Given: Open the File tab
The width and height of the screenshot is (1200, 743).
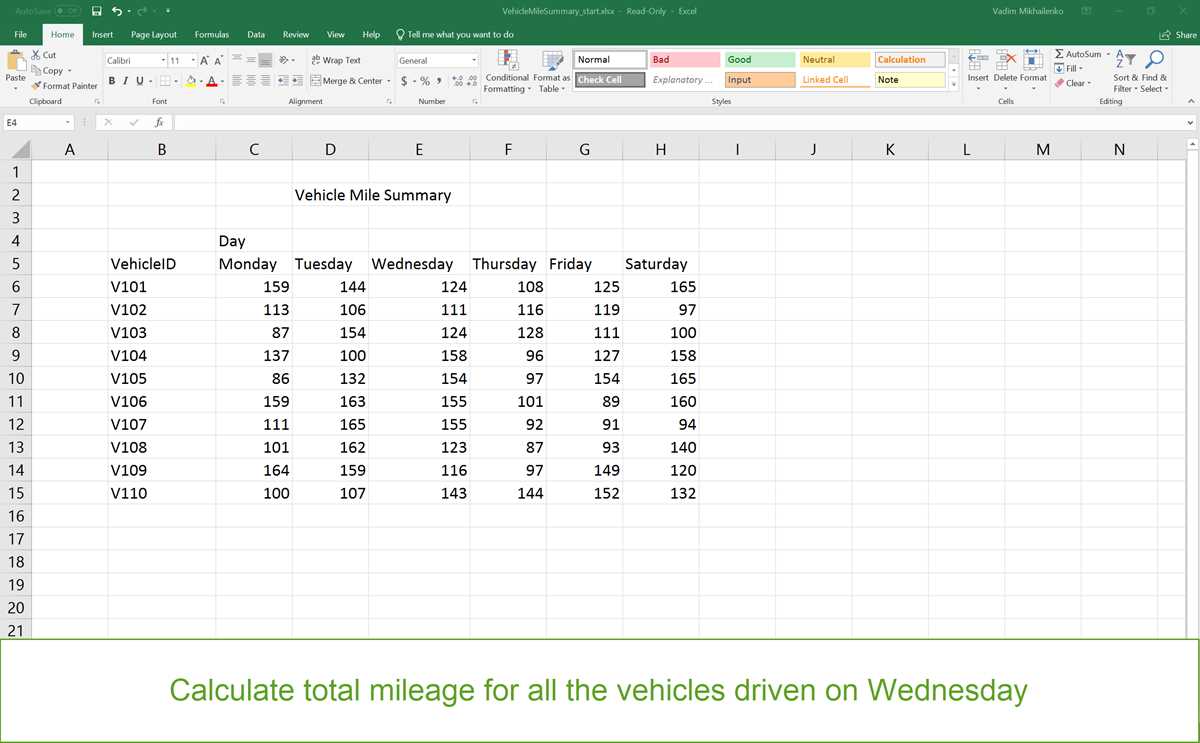Looking at the screenshot, I should pos(20,34).
